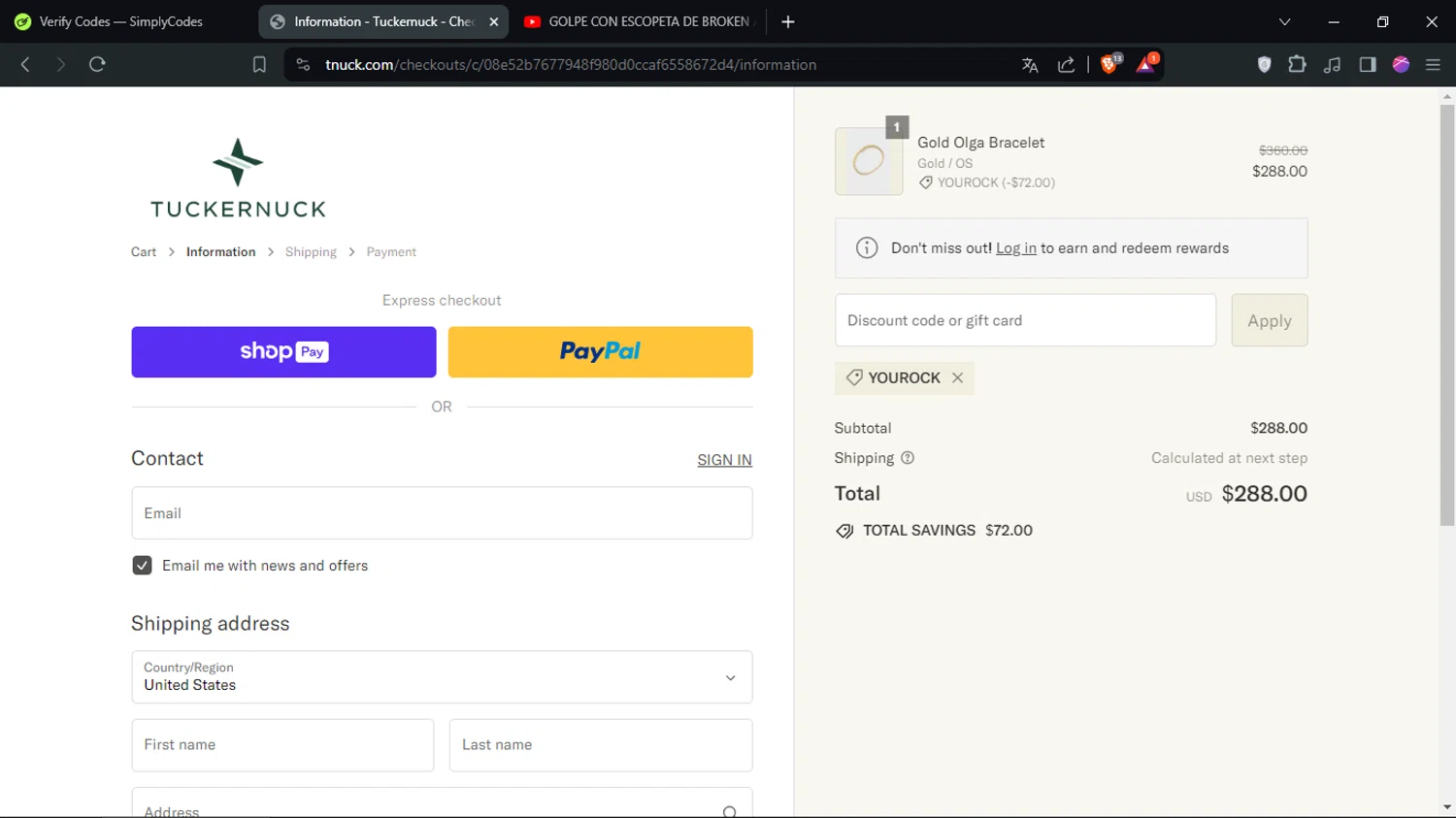Select the Information breadcrumb
The height and width of the screenshot is (818, 1456).
tap(221, 252)
